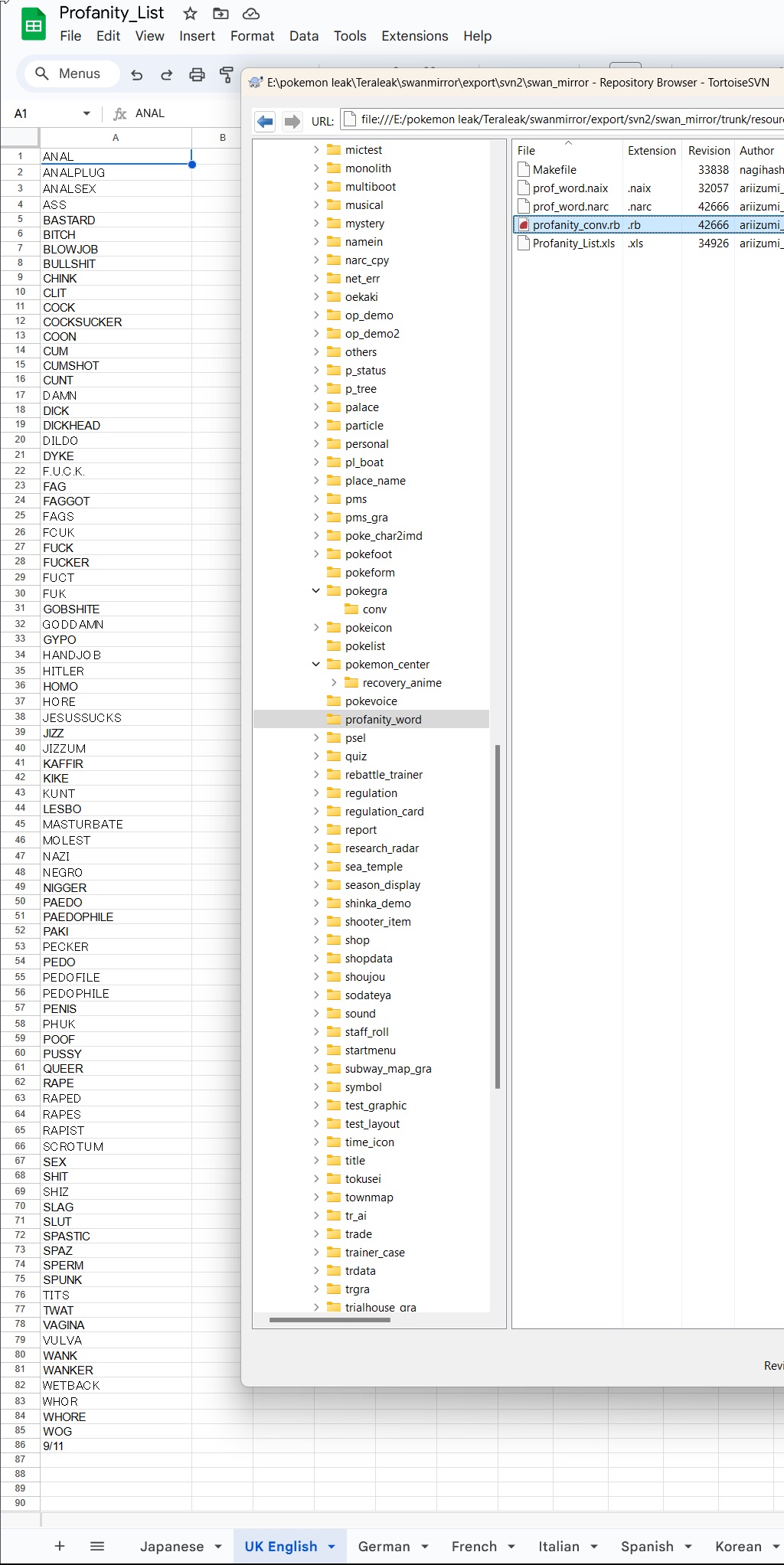The height and width of the screenshot is (1565, 784).
Task: Expand the recovery_anime folder
Action: [334, 683]
